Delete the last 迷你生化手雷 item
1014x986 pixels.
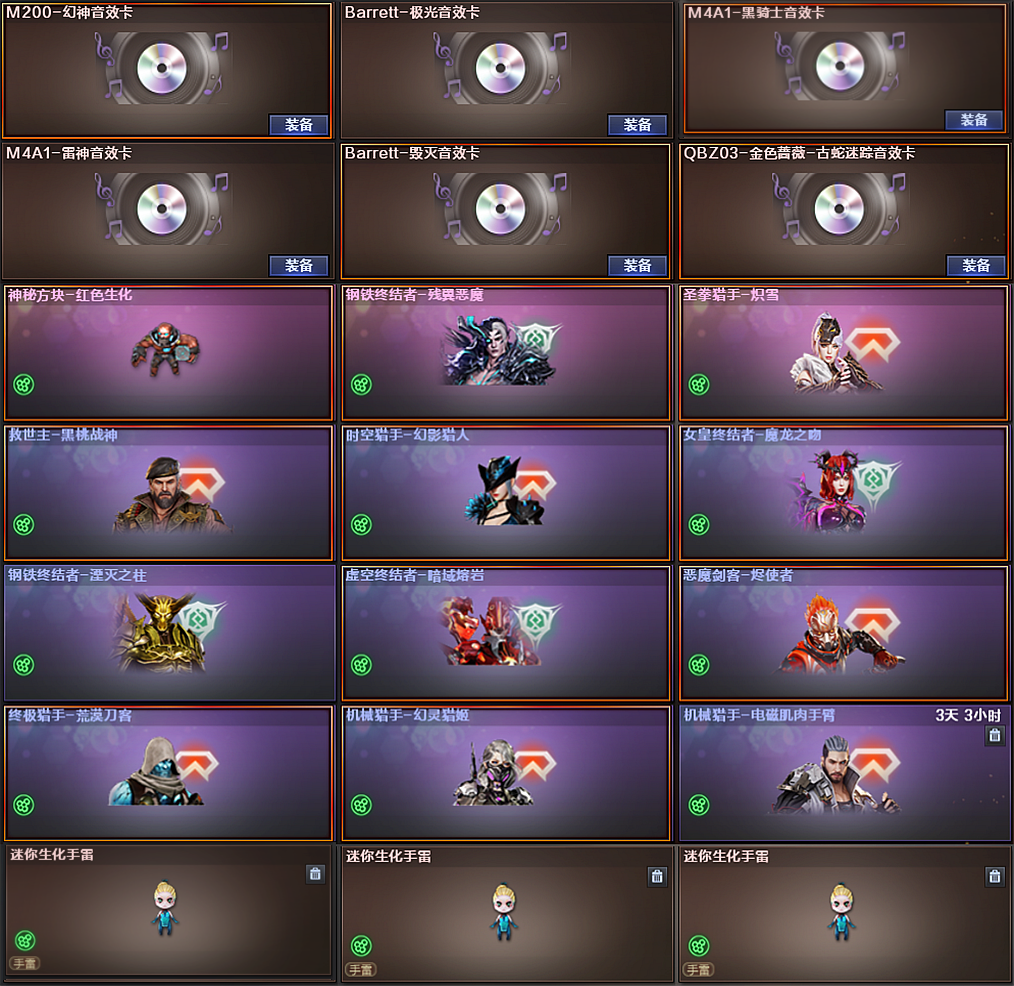point(995,877)
